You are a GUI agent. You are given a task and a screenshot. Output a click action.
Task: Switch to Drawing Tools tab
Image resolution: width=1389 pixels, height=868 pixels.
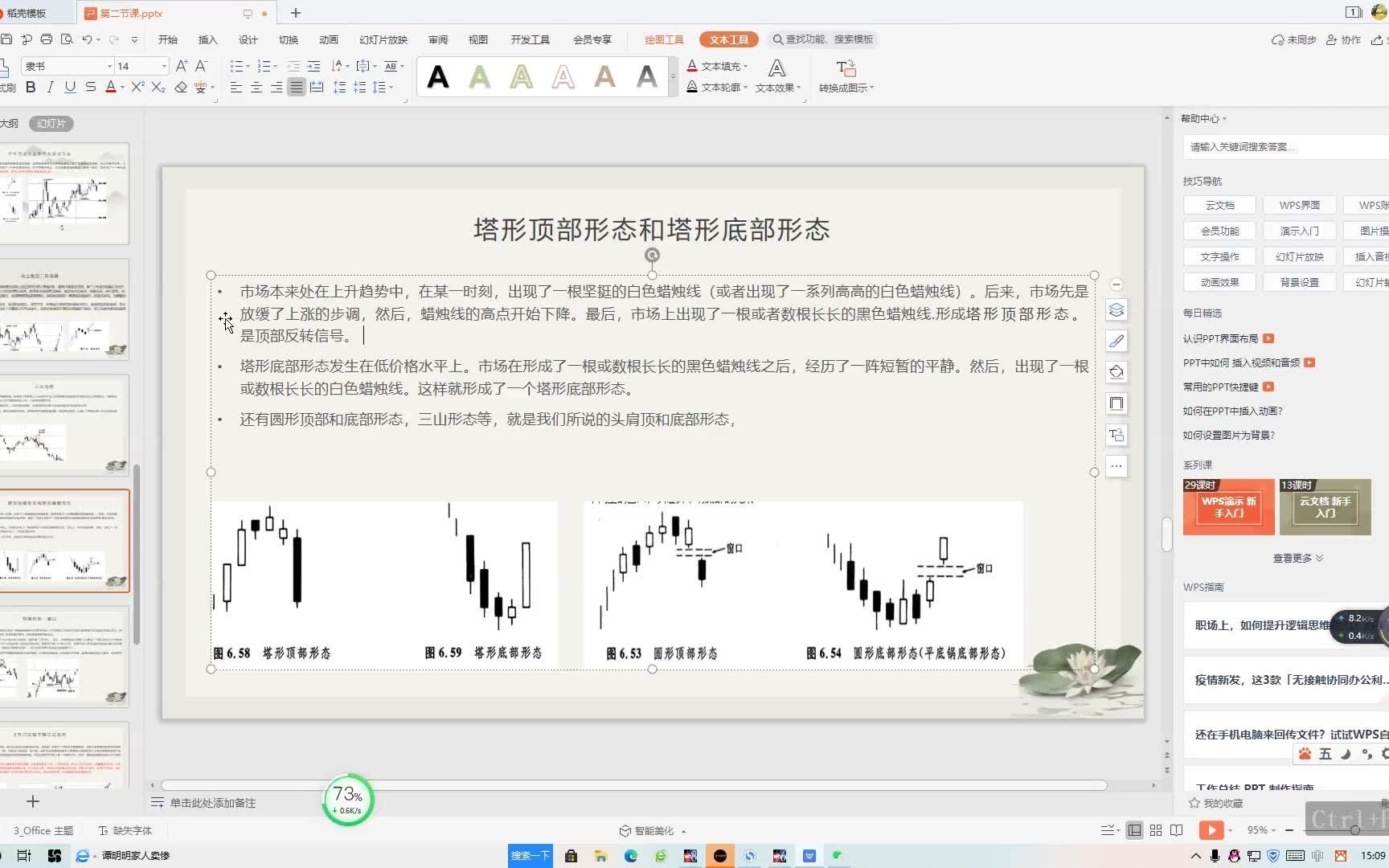point(664,39)
